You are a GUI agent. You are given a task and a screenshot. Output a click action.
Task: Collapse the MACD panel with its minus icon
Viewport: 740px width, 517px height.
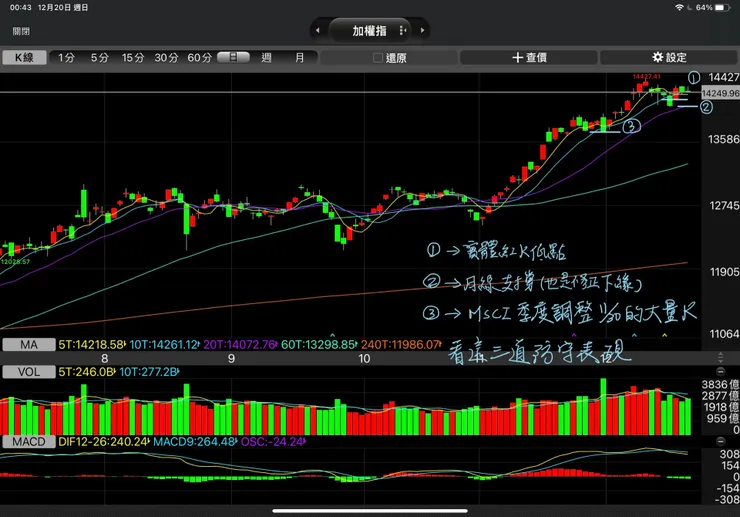point(720,441)
